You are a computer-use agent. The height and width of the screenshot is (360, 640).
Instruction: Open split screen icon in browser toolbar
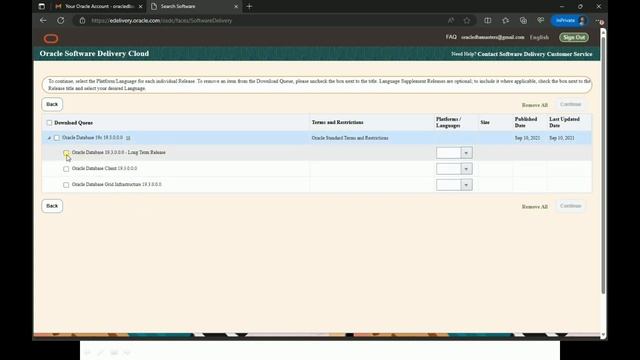tap(488, 20)
